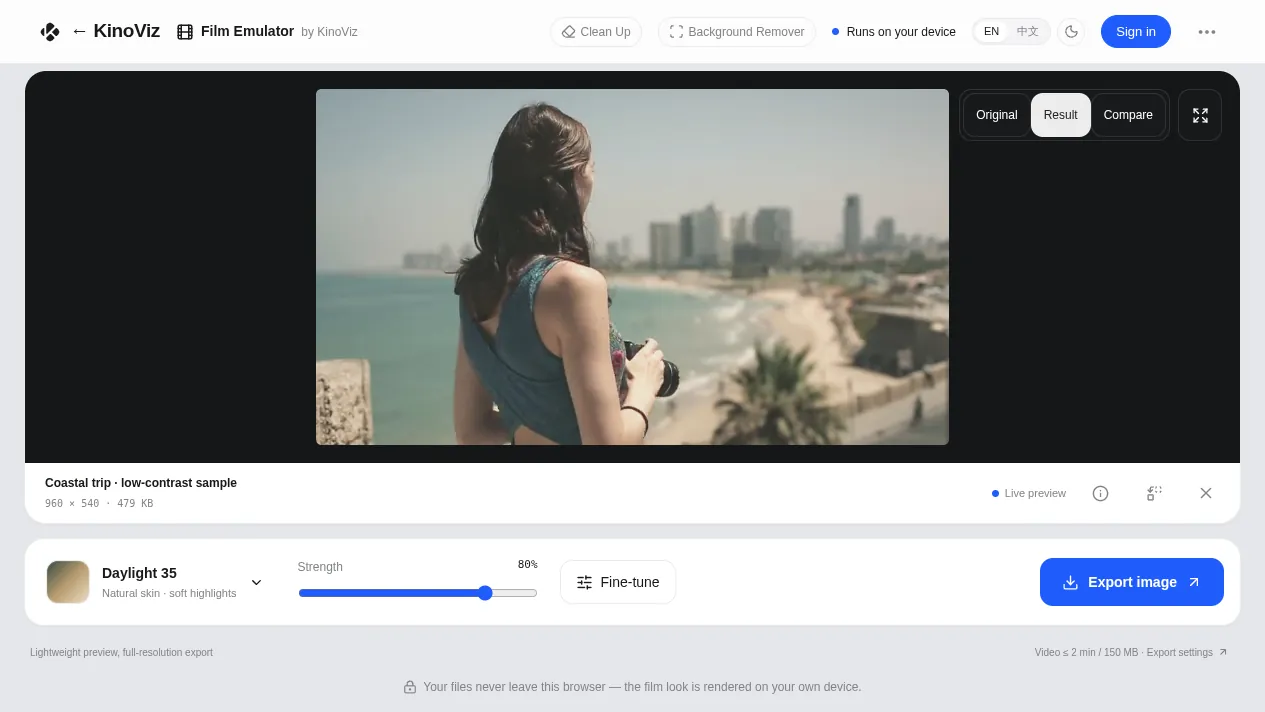
Task: Toggle dark mode with the moon icon
Action: pos(1071,32)
